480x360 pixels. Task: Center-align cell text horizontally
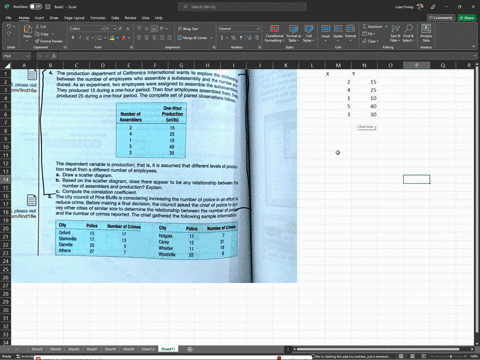(146, 38)
